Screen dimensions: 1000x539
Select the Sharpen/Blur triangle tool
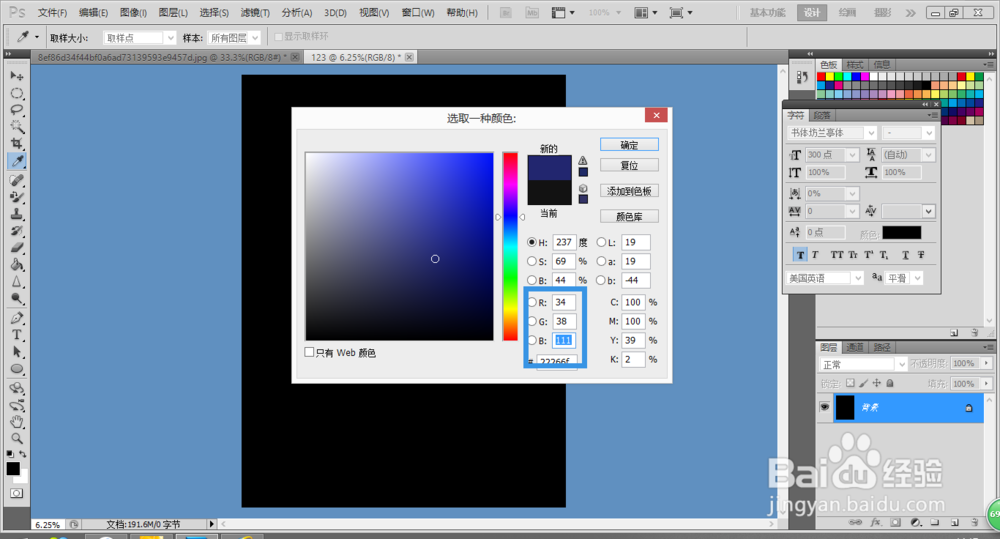tap(17, 281)
